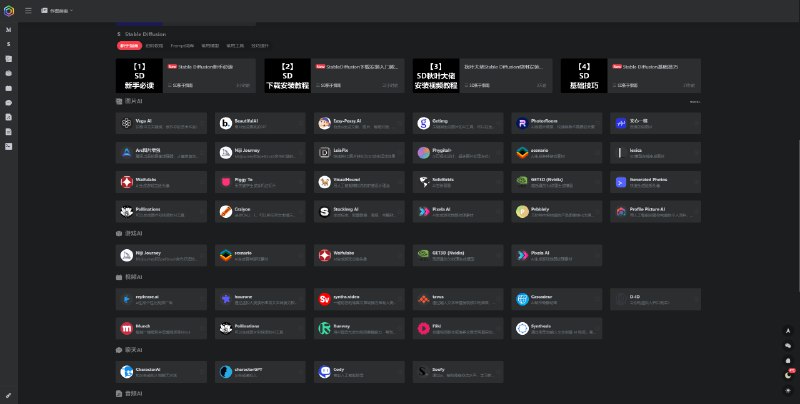Open the LeiaPix 'D' icon card

click(359, 153)
